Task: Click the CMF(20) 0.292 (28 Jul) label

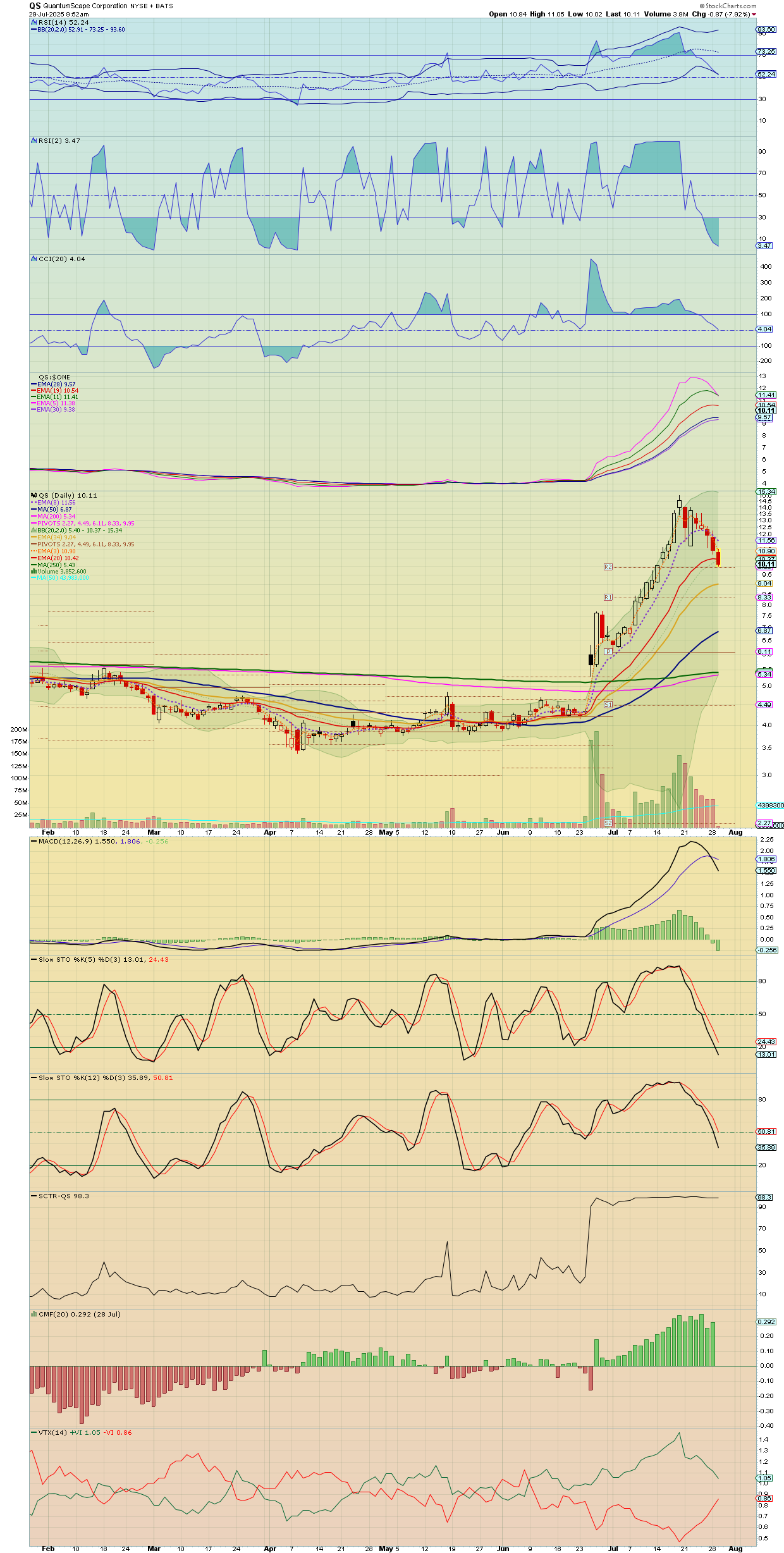Action: click(80, 1314)
